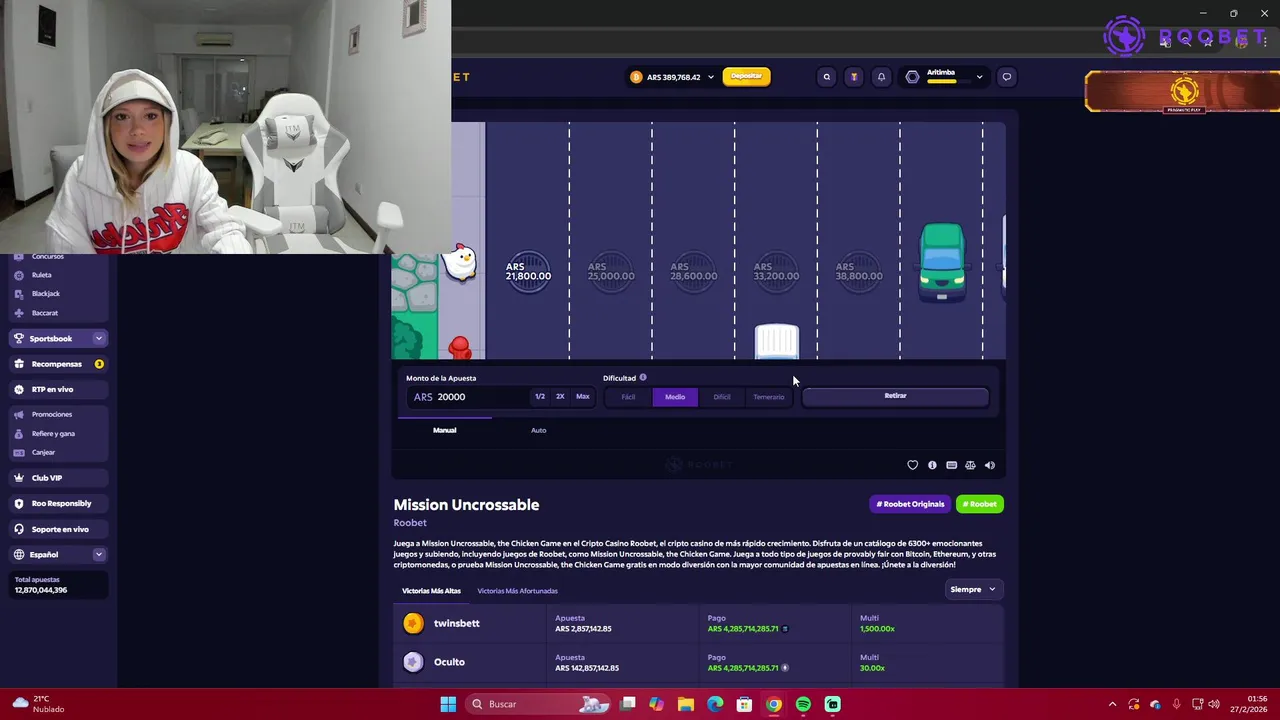1280x720 pixels.
Task: Click the Chrome taskbar icon
Action: [x=774, y=704]
